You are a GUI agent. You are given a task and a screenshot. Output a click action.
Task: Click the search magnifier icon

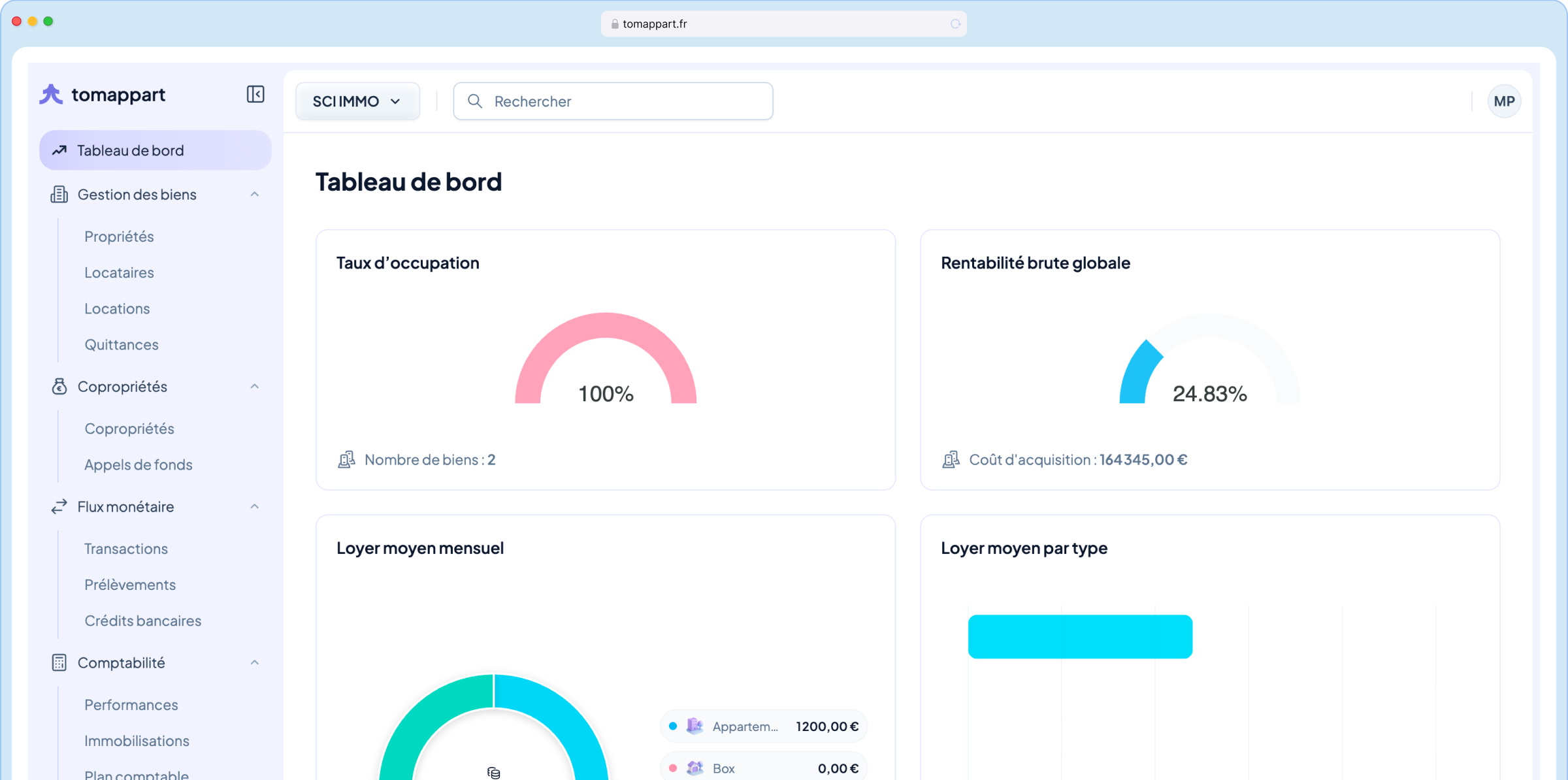pos(475,101)
